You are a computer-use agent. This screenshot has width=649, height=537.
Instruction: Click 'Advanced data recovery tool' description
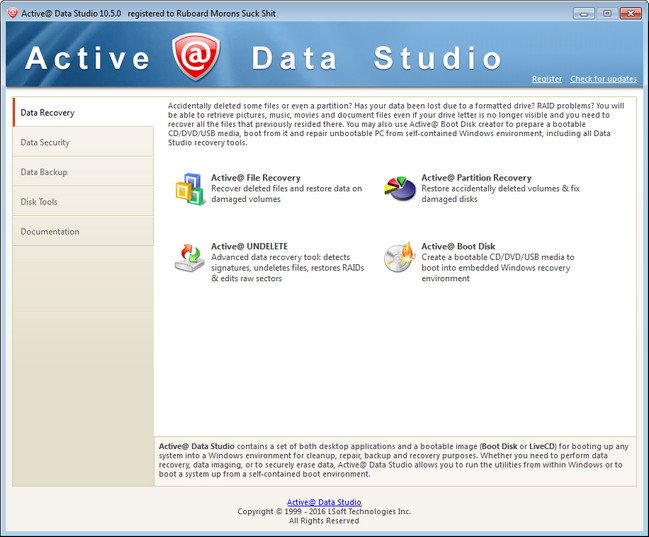pos(288,267)
